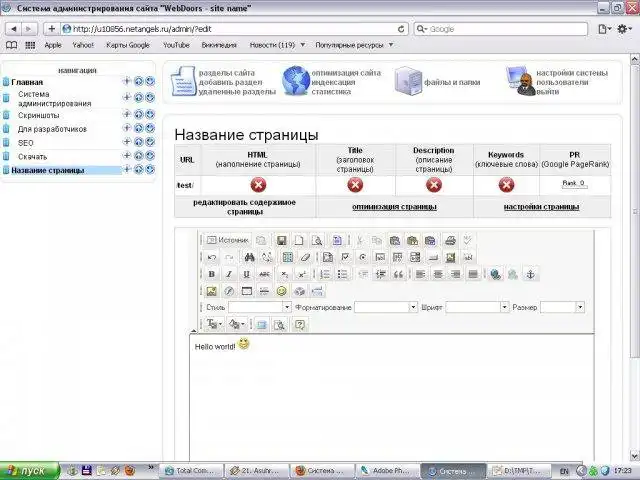Open the оптимизация страницы link
The image size is (640, 480).
[x=394, y=207]
